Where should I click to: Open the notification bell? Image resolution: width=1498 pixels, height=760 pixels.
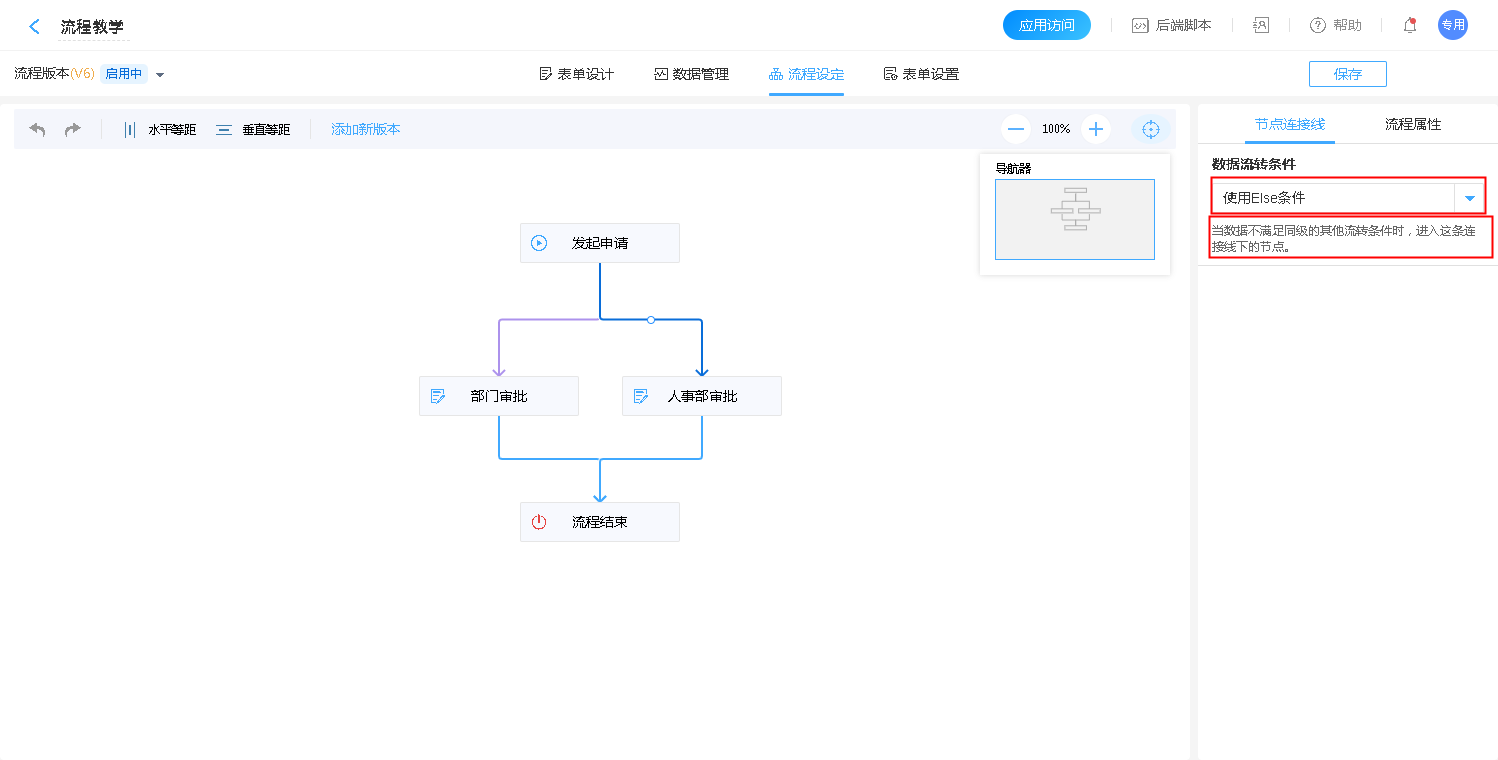1410,26
